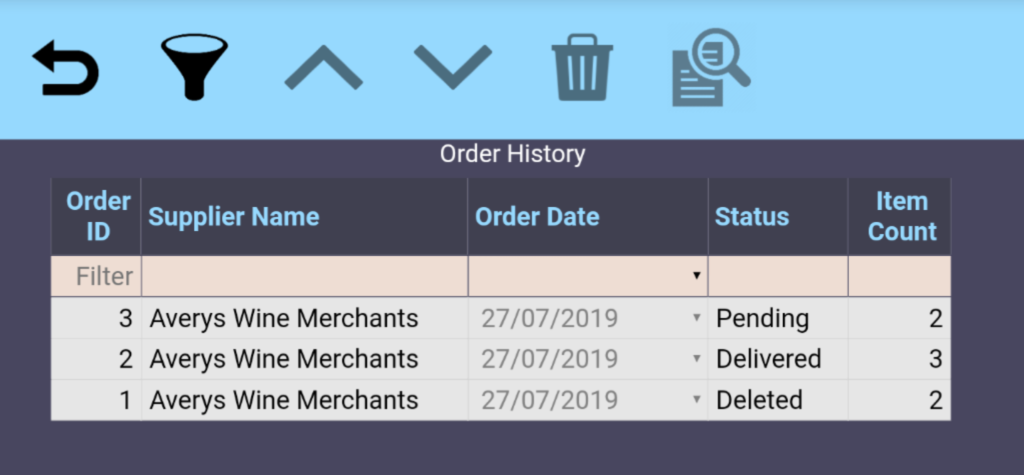The image size is (1024, 475).
Task: Select the Delivered status cell
Action: pyautogui.click(x=769, y=359)
